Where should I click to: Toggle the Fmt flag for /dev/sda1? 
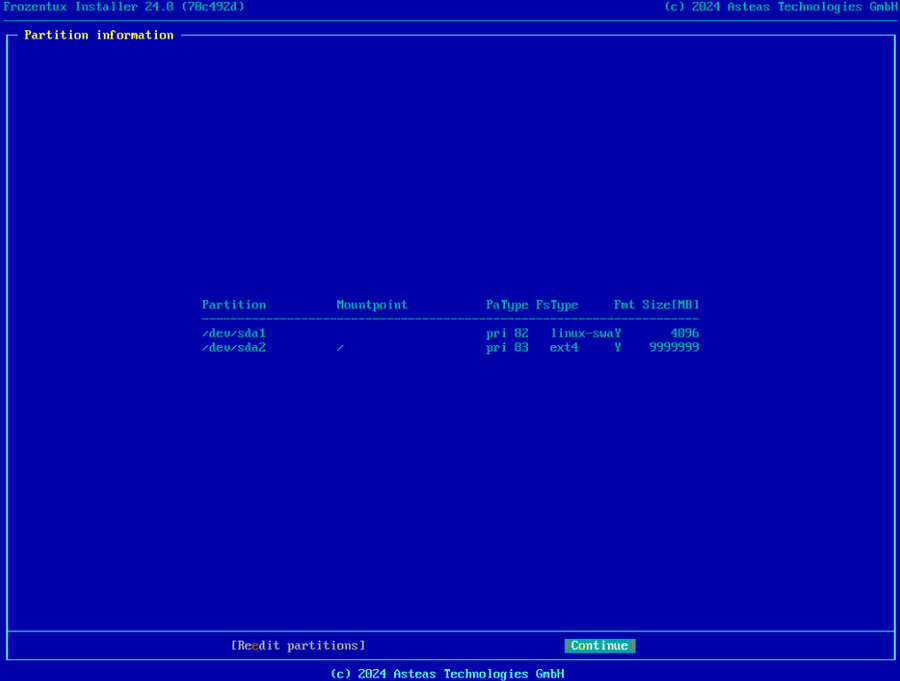click(618, 333)
